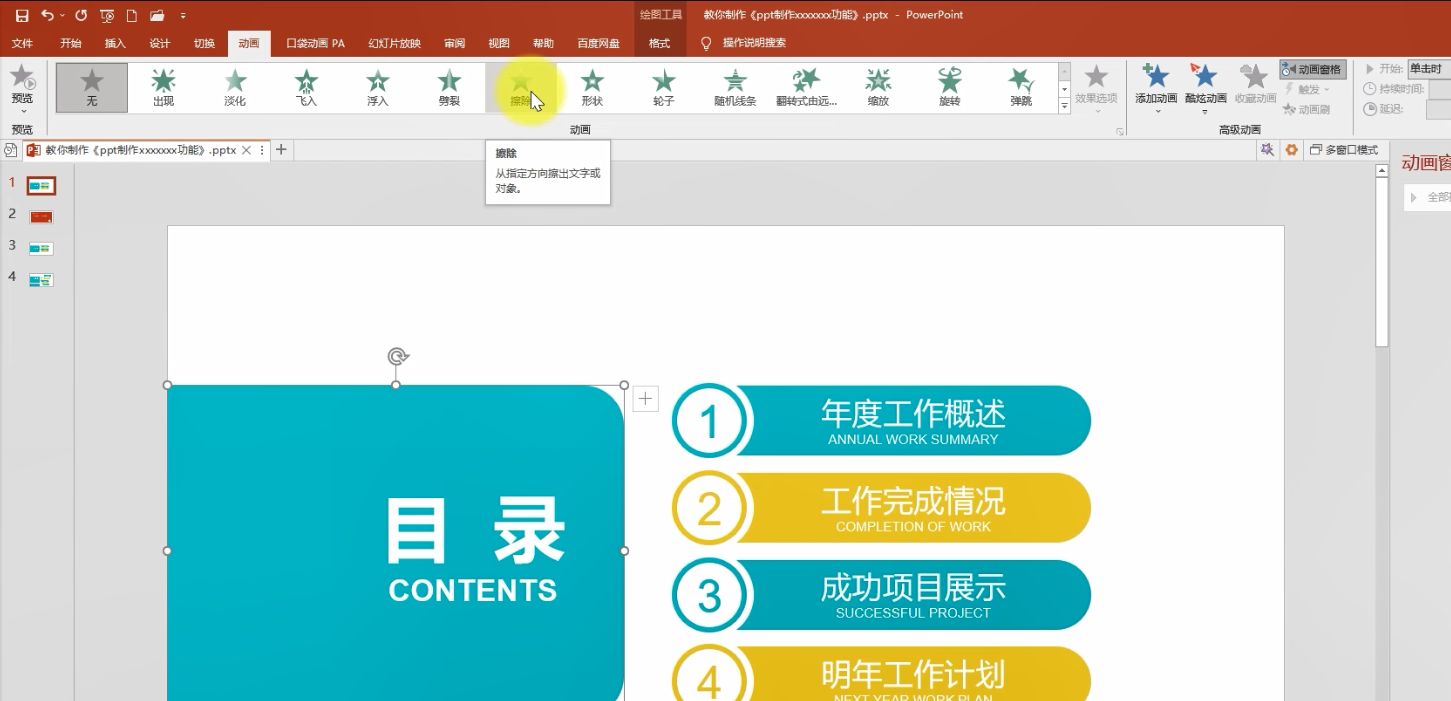Choose the 无 (none) animation effect

tap(92, 87)
